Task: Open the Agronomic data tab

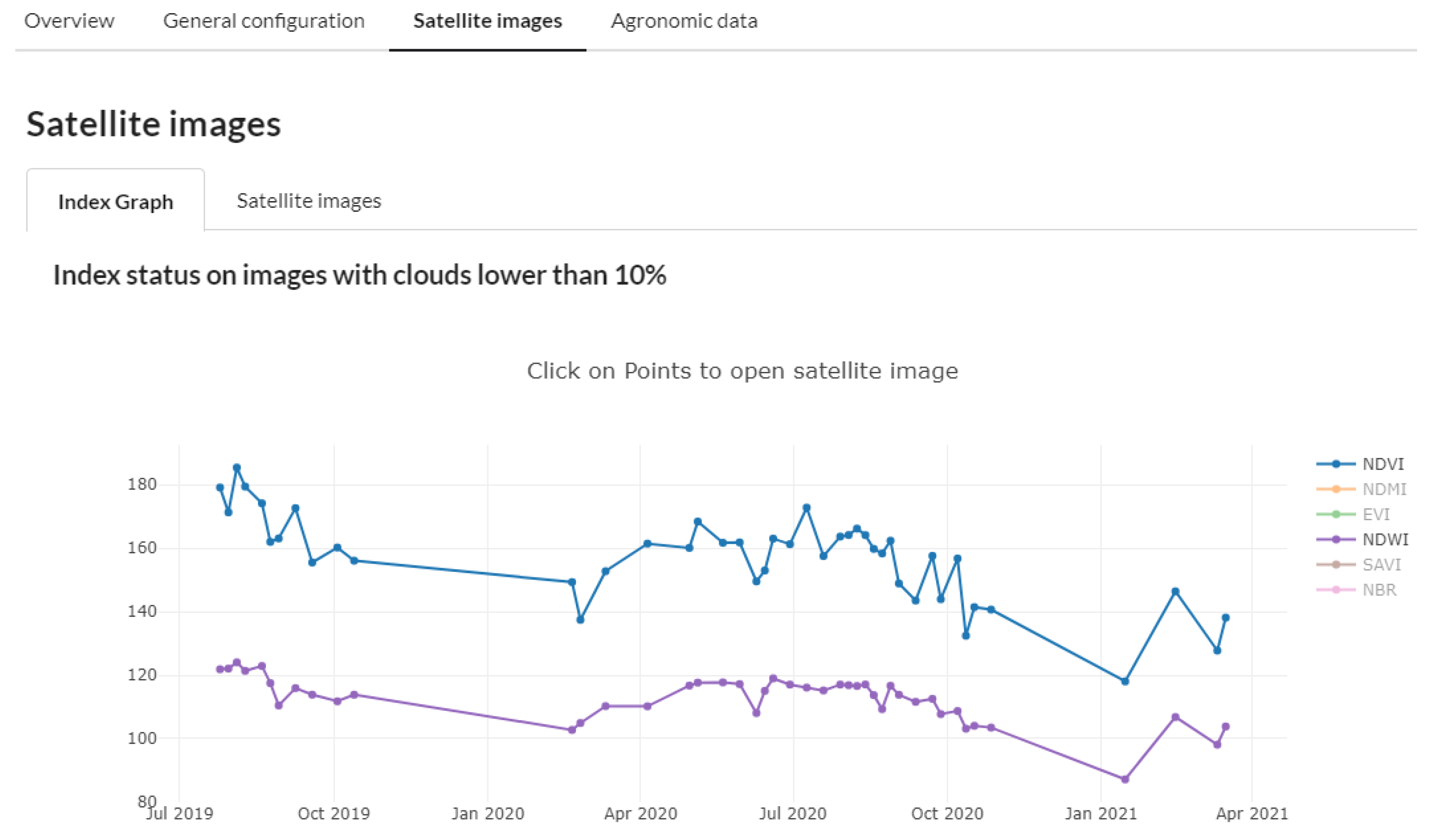Action: click(x=684, y=21)
